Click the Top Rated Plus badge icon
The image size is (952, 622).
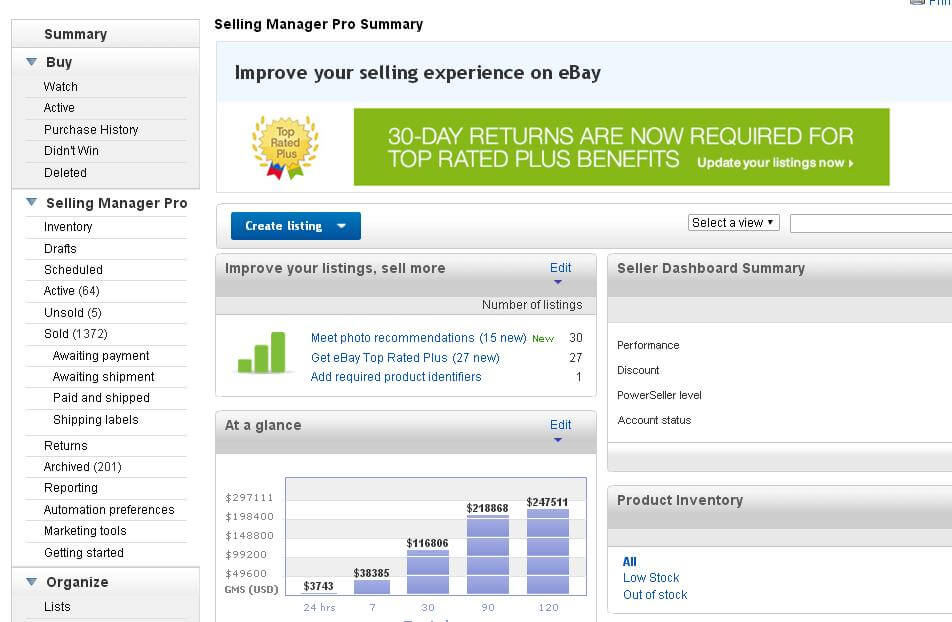click(285, 147)
